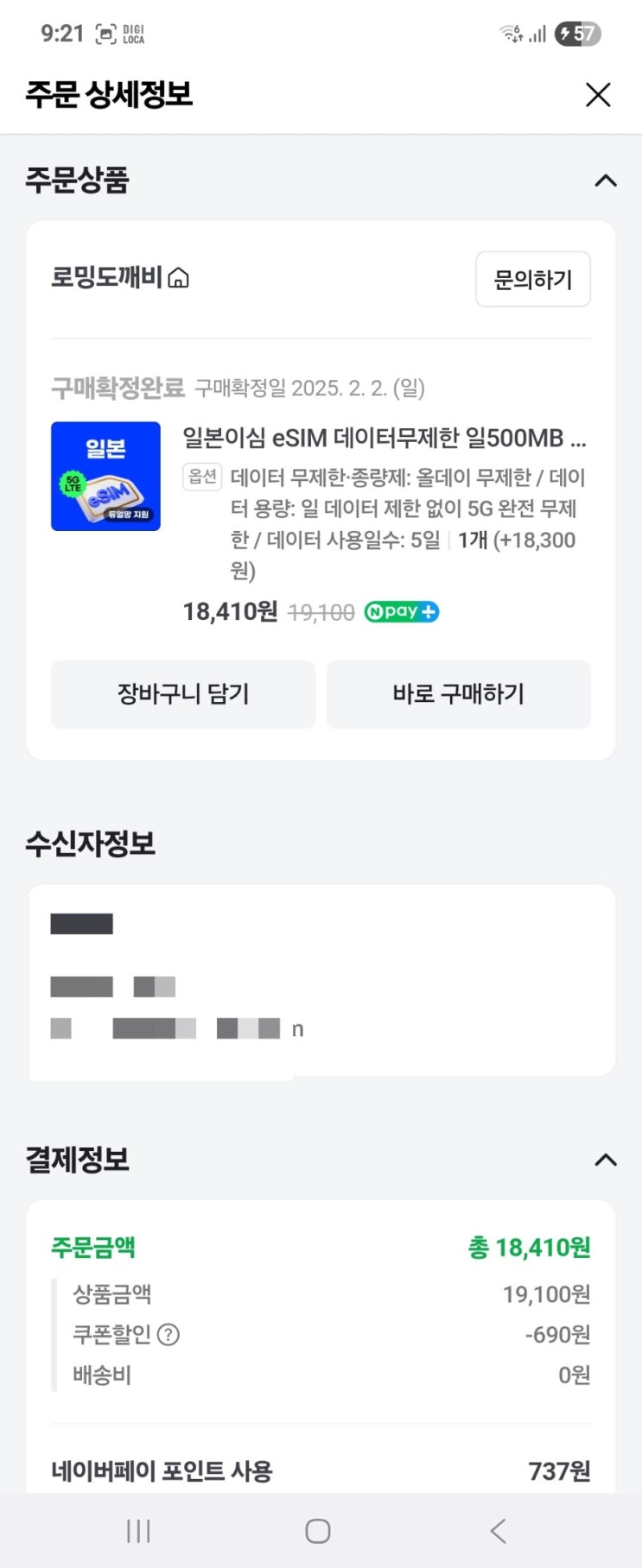Open the 쿠폰할인 help question icon
The width and height of the screenshot is (642, 1568).
tap(168, 1335)
